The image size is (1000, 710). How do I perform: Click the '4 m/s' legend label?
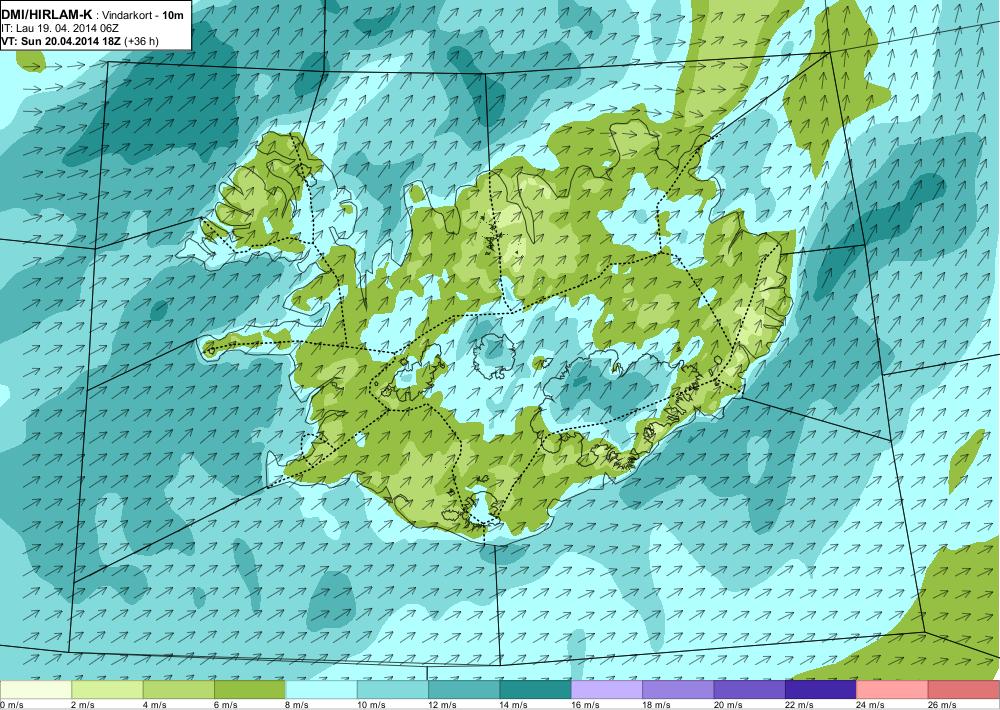154,705
